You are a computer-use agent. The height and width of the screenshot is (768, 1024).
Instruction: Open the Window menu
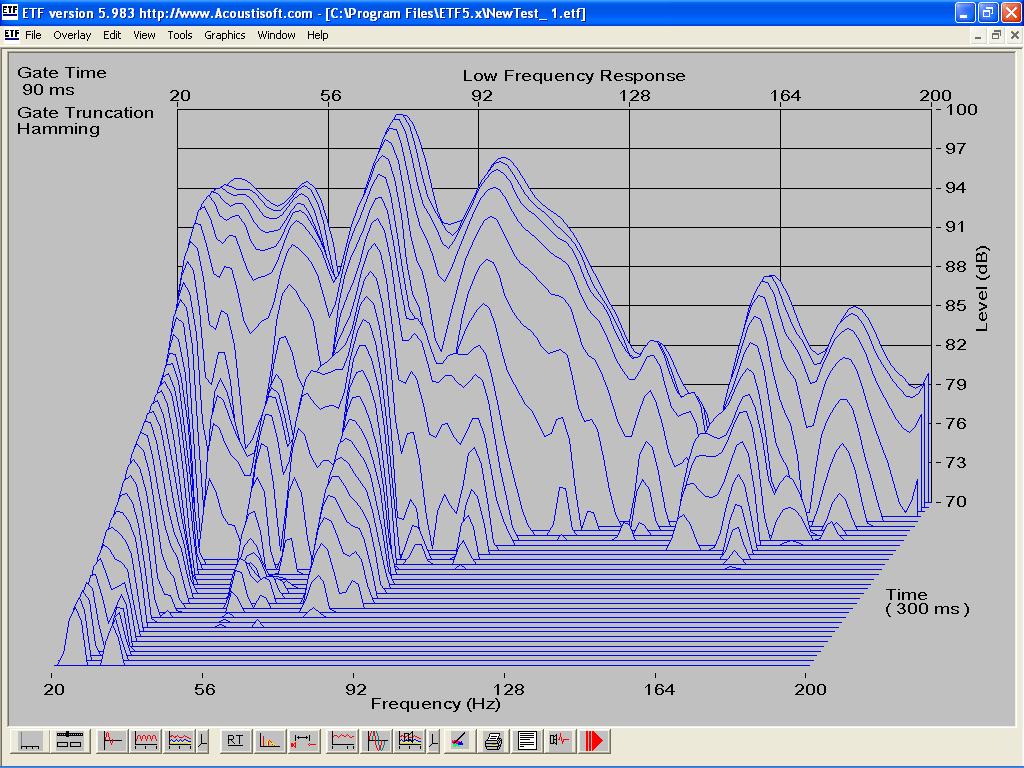(276, 35)
